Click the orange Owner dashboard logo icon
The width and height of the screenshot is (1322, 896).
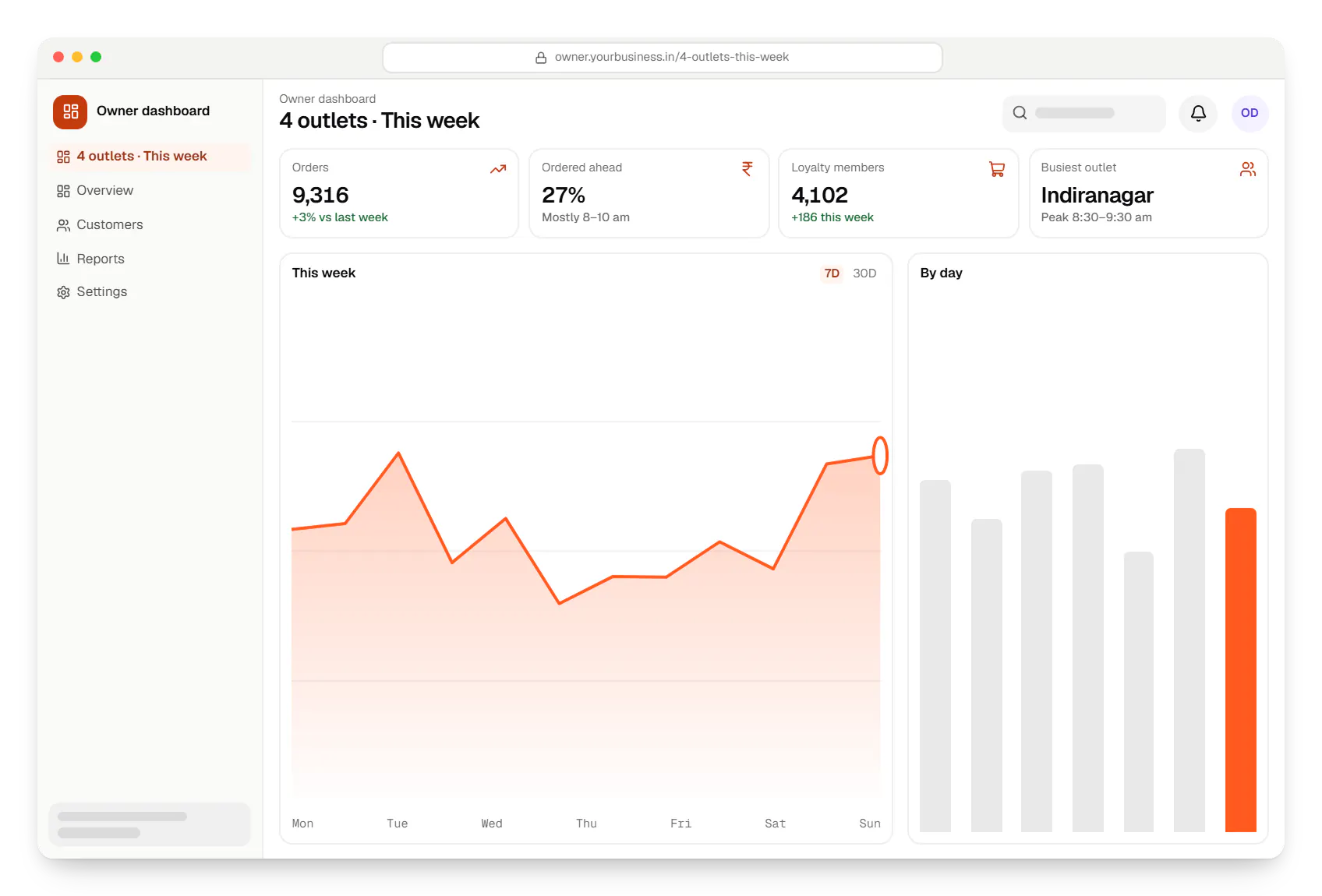[x=70, y=111]
